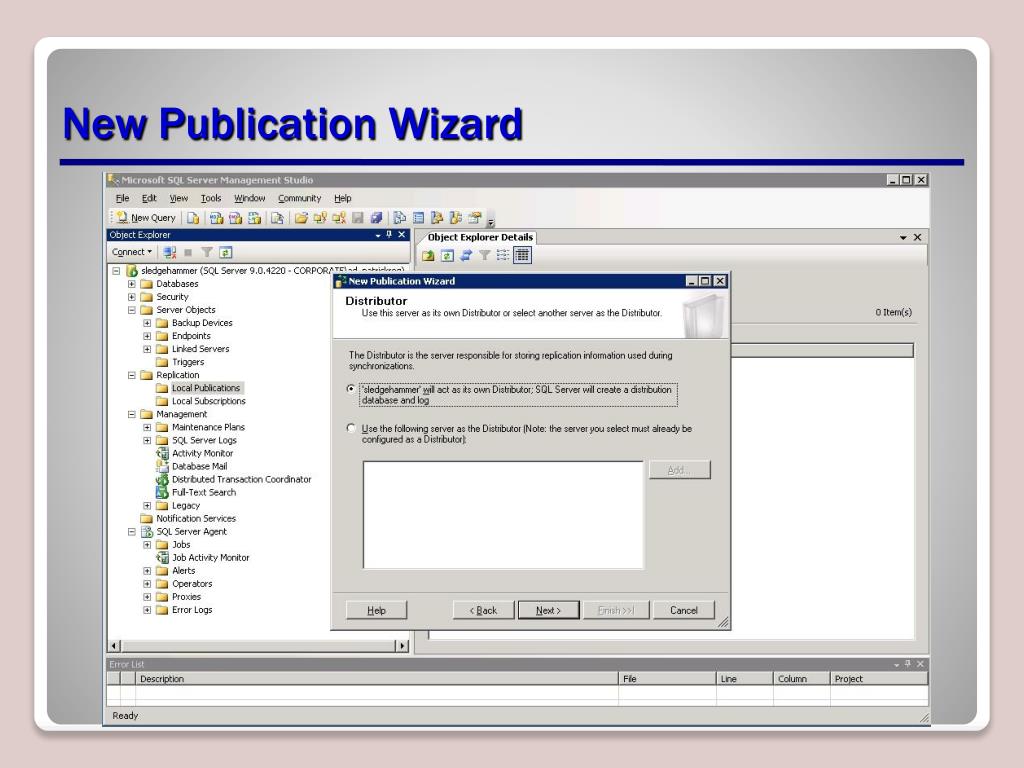
Task: Expand the Linked Servers node
Action: (148, 349)
